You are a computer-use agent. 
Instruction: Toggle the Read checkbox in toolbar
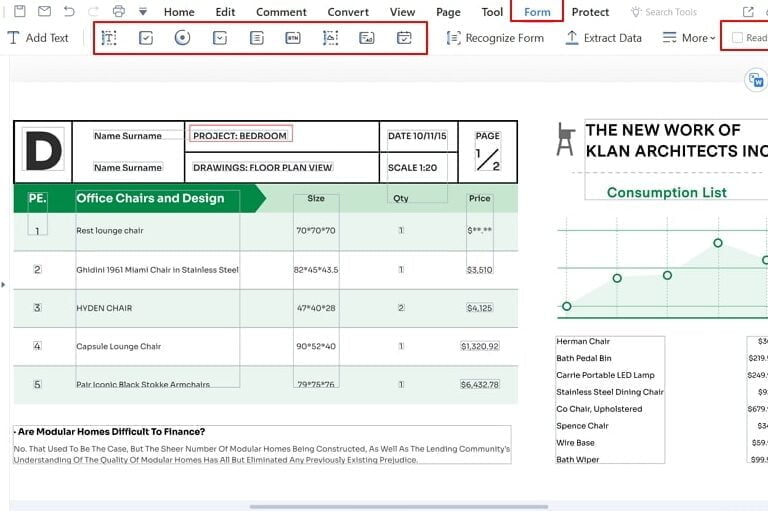click(x=737, y=38)
